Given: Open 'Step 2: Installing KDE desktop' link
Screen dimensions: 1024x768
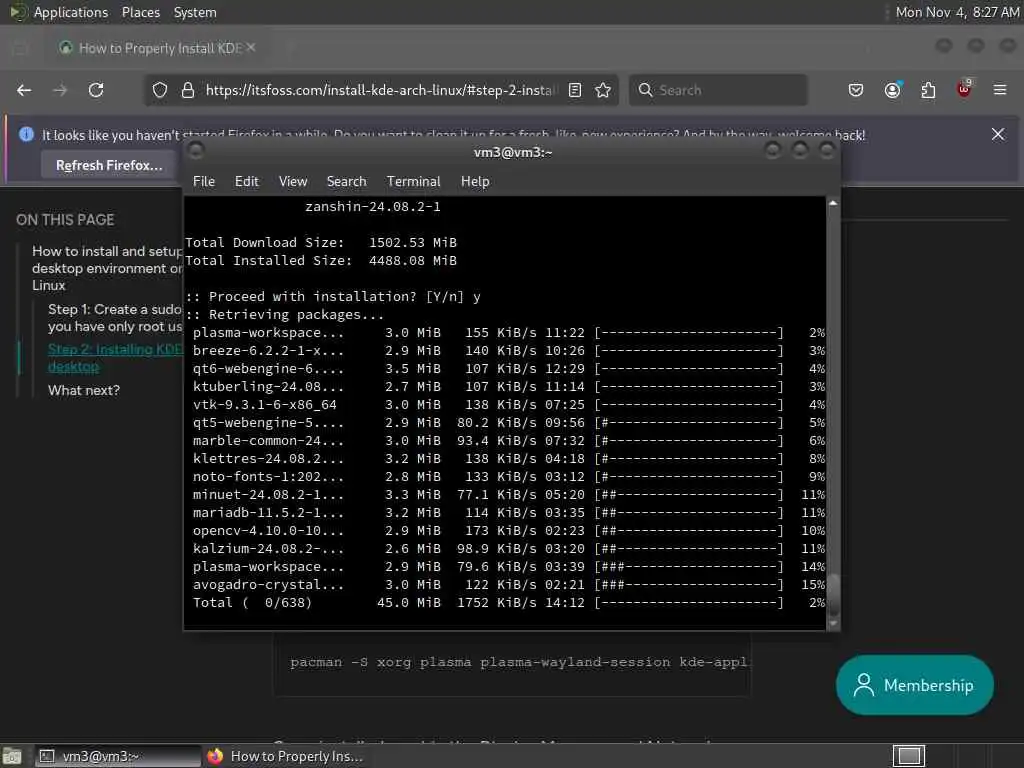Looking at the screenshot, I should (115, 358).
